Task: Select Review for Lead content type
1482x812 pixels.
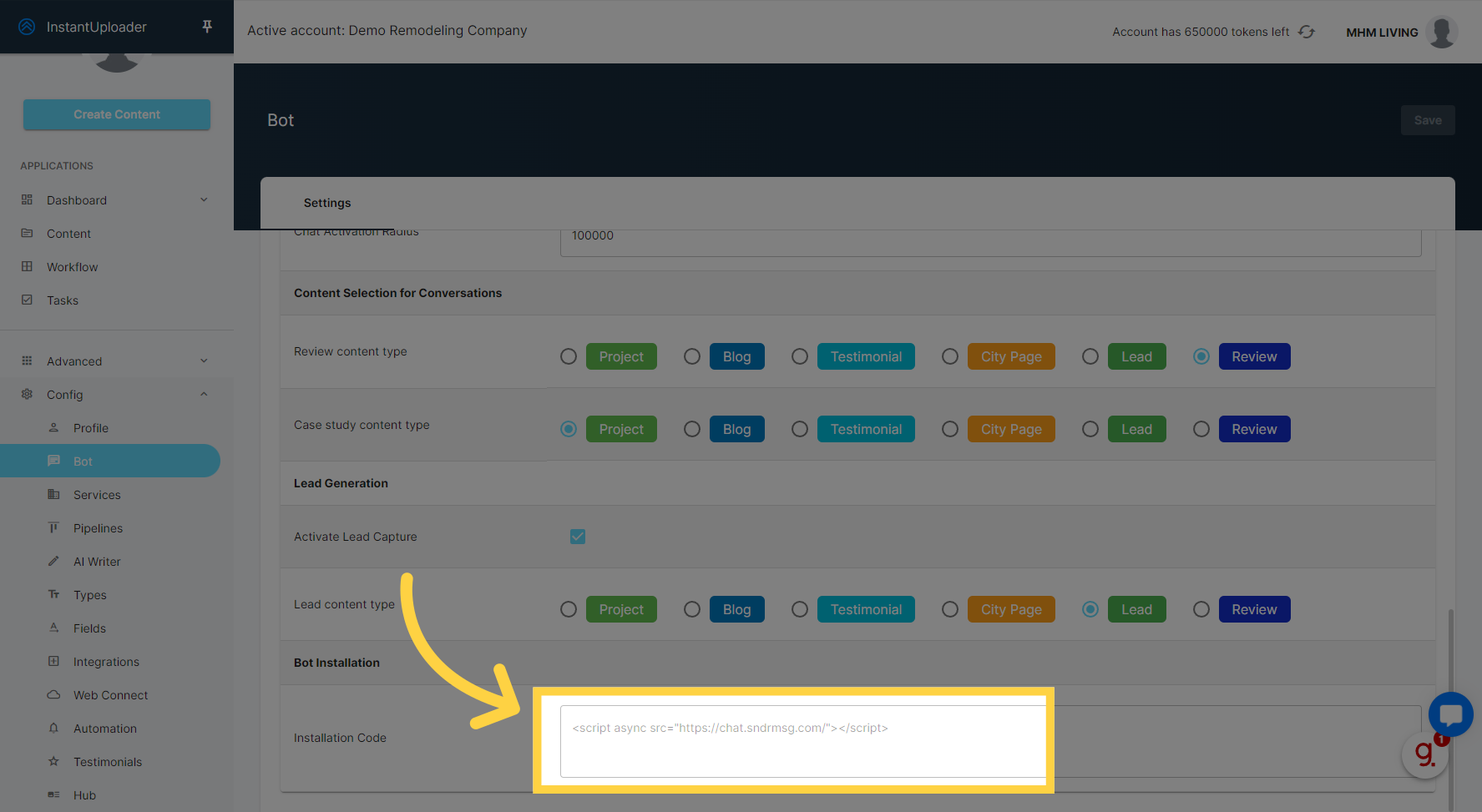Action: pyautogui.click(x=1201, y=609)
